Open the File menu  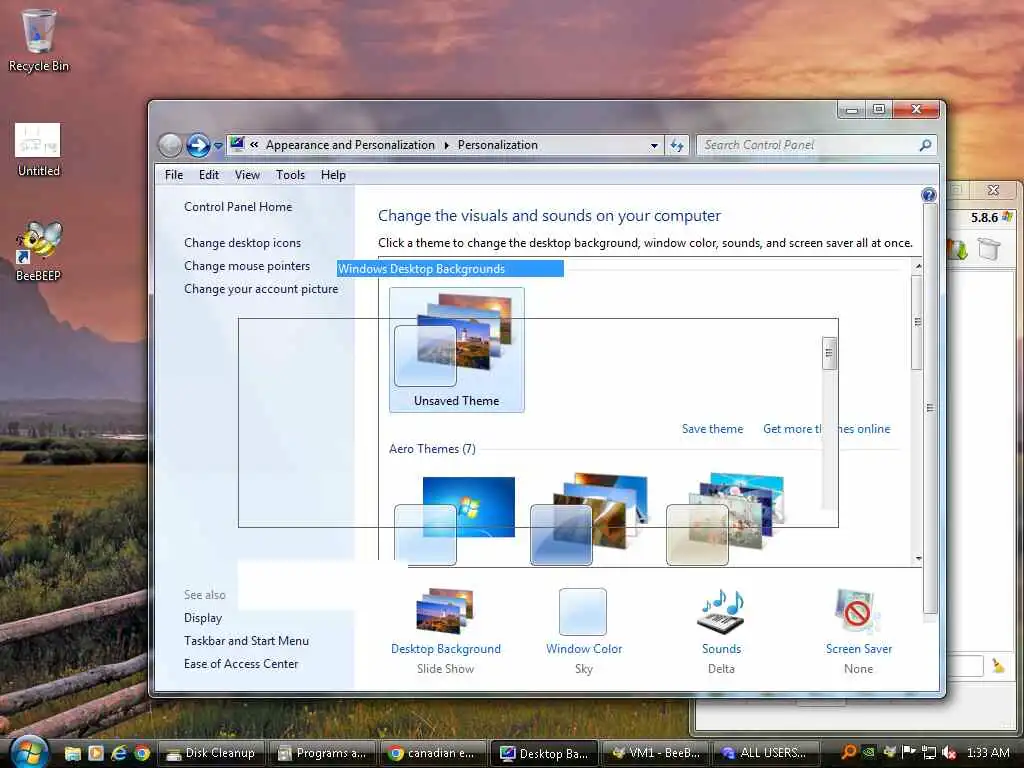click(x=174, y=175)
